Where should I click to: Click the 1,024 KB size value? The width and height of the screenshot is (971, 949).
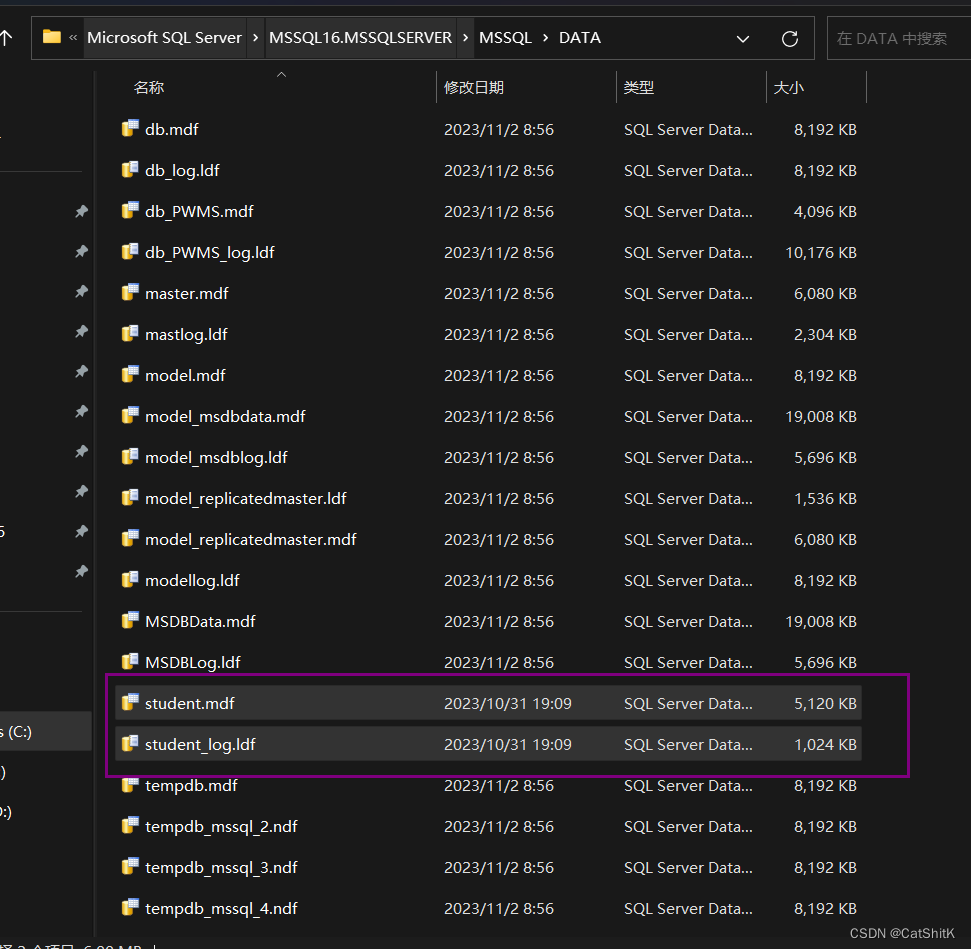tap(825, 745)
